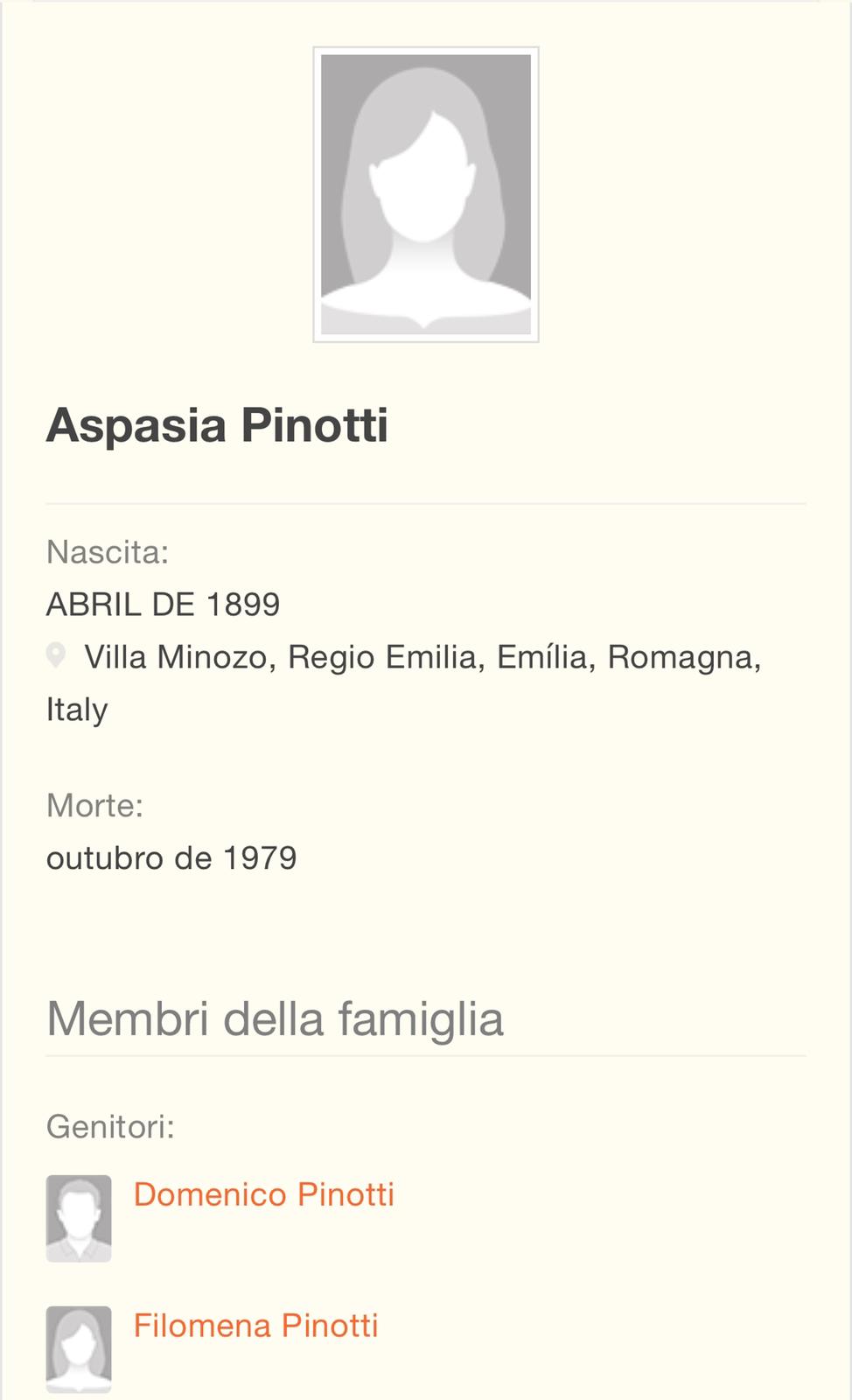Open Domenico Pinotti's profile link
Viewport: 852px width, 1400px height.
click(x=263, y=1194)
